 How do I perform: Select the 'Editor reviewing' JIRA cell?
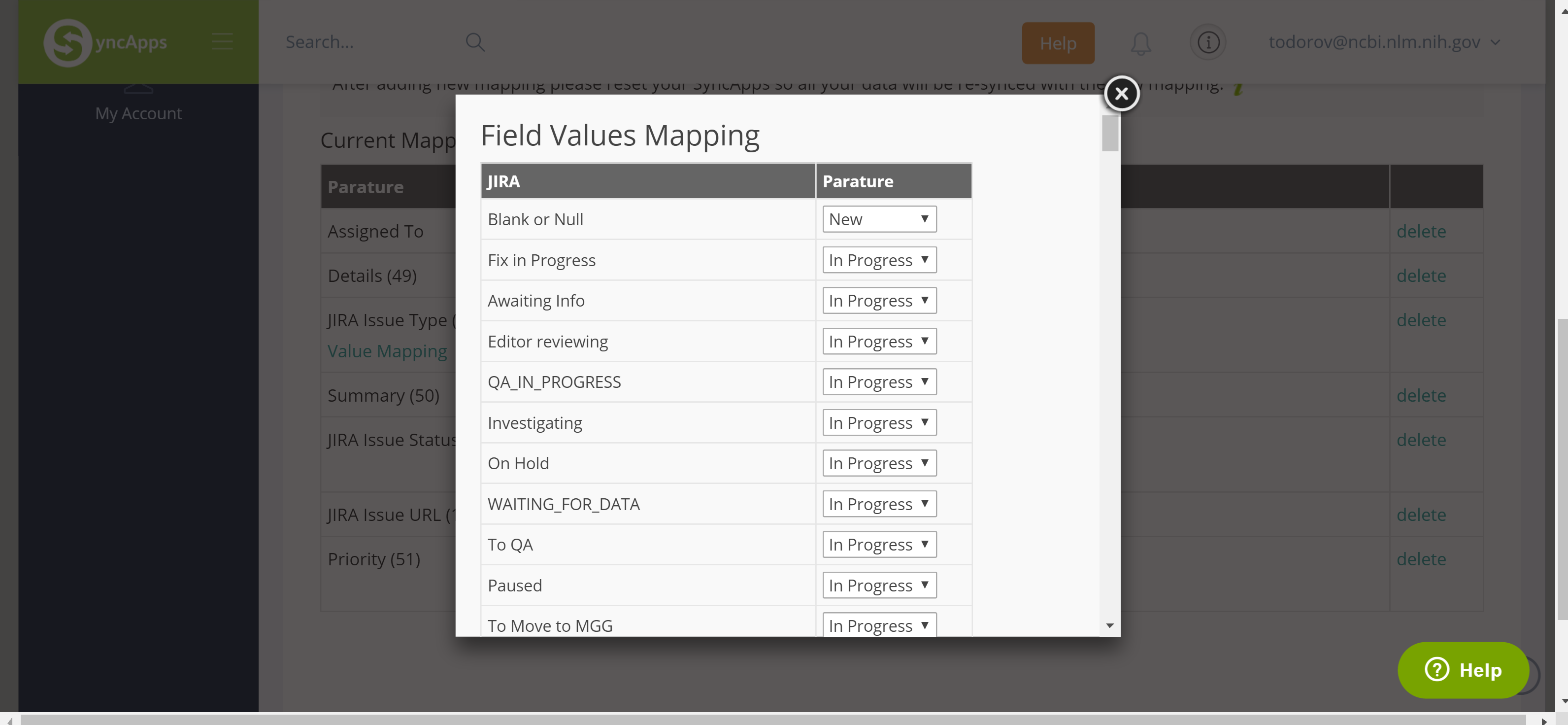click(648, 341)
